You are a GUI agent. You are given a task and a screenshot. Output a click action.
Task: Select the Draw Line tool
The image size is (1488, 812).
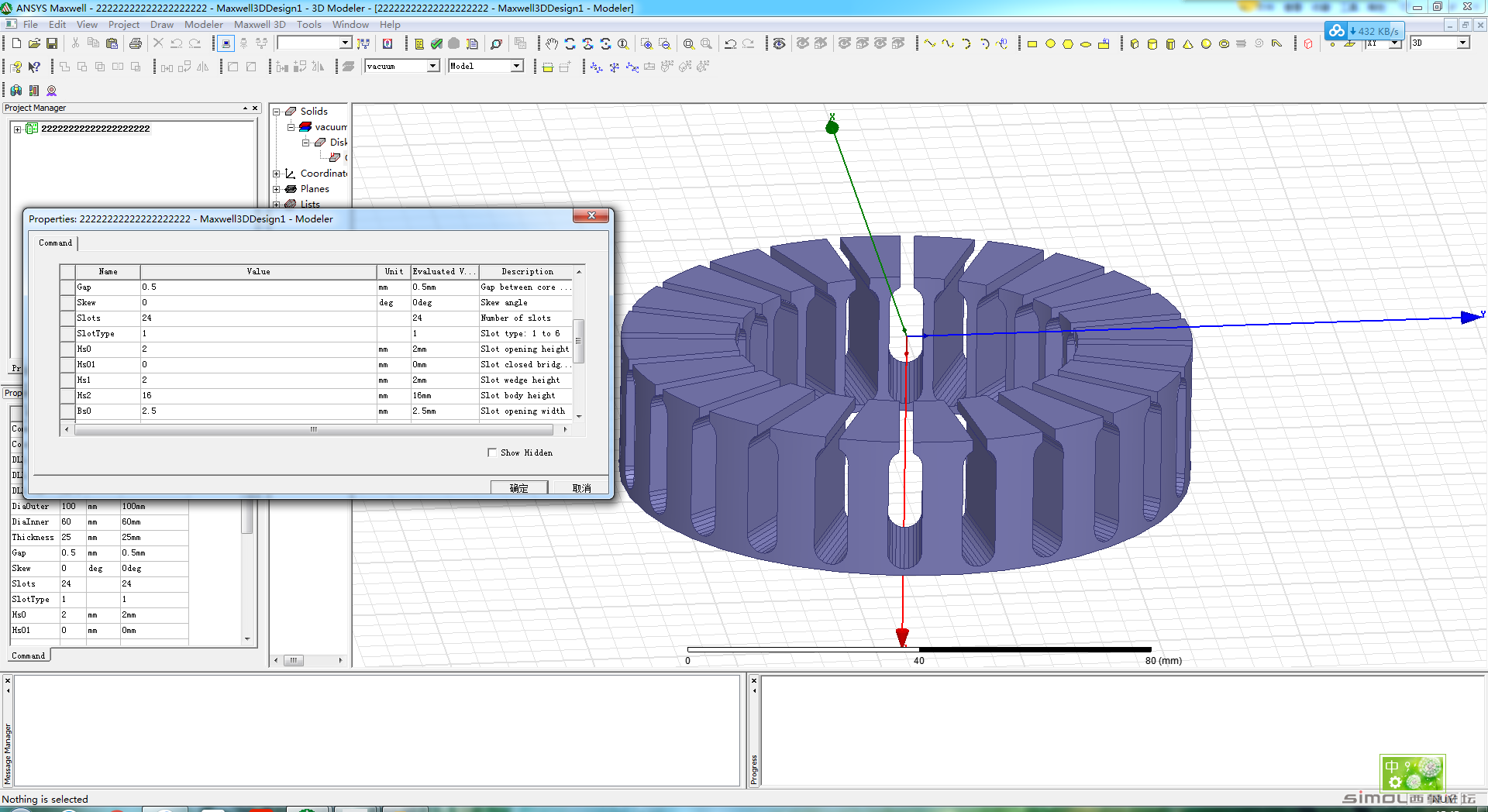tap(929, 43)
